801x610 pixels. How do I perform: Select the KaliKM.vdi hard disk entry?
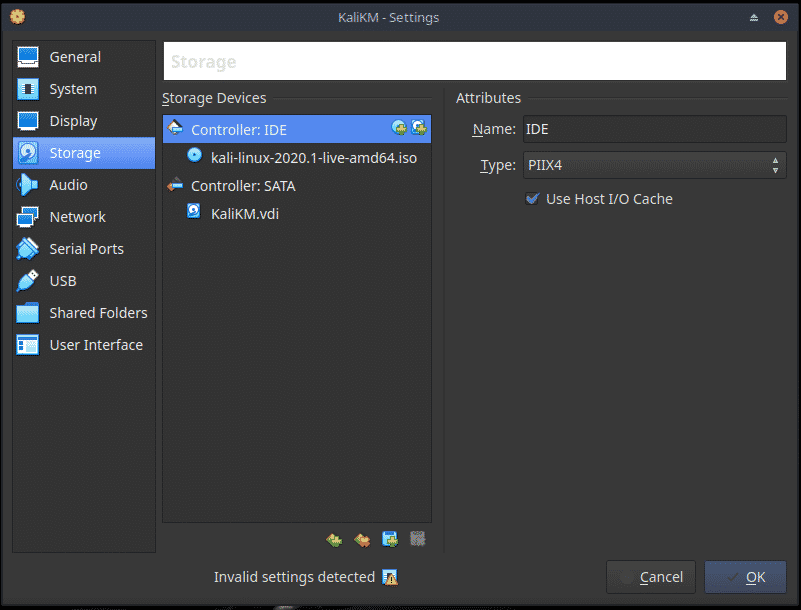pos(244,213)
